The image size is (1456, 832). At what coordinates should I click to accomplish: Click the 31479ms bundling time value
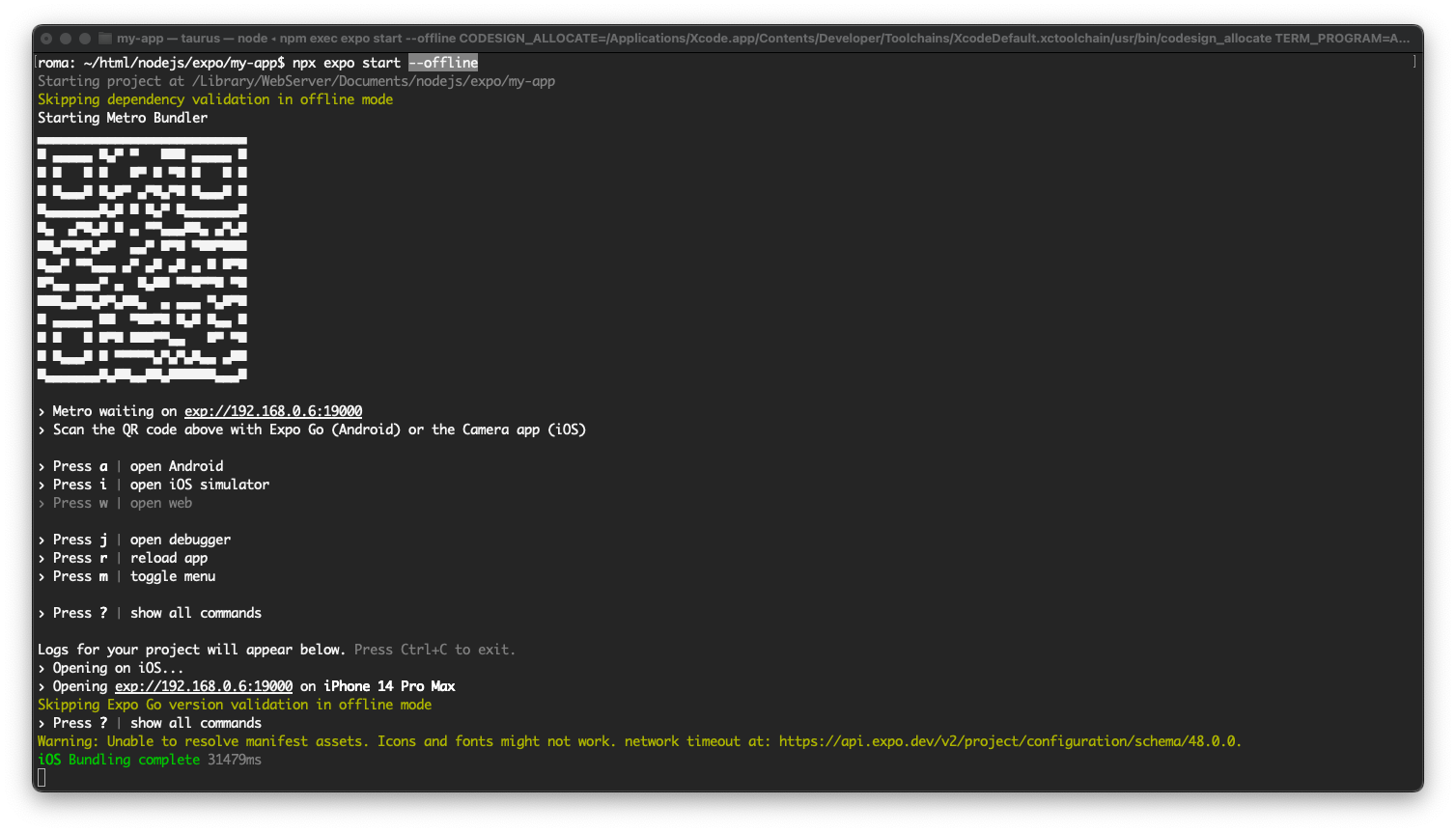click(x=235, y=760)
